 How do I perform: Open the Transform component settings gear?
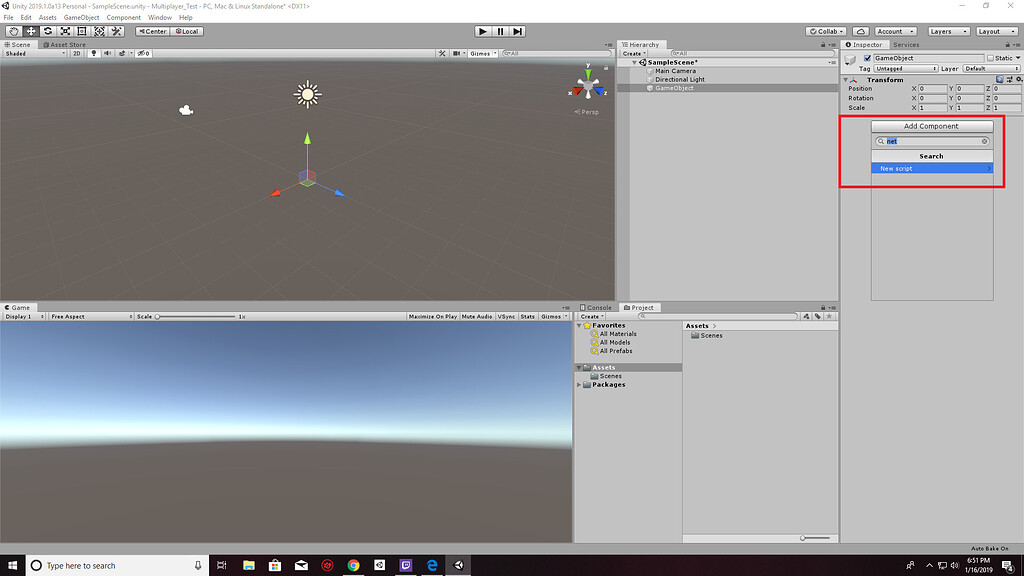click(1019, 79)
